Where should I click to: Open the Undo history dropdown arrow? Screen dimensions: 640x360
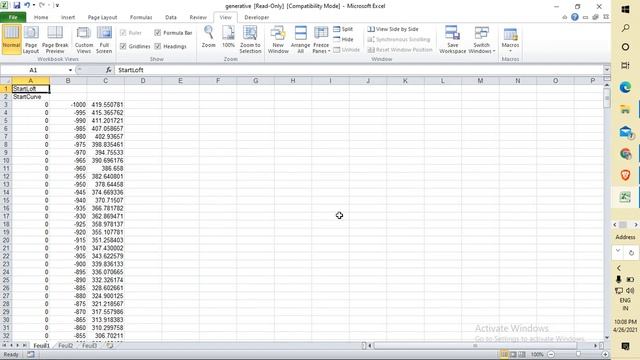coord(33,6)
